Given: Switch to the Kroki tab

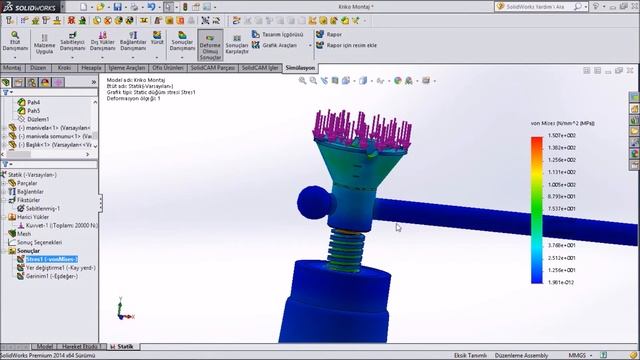Looking at the screenshot, I should [x=64, y=68].
